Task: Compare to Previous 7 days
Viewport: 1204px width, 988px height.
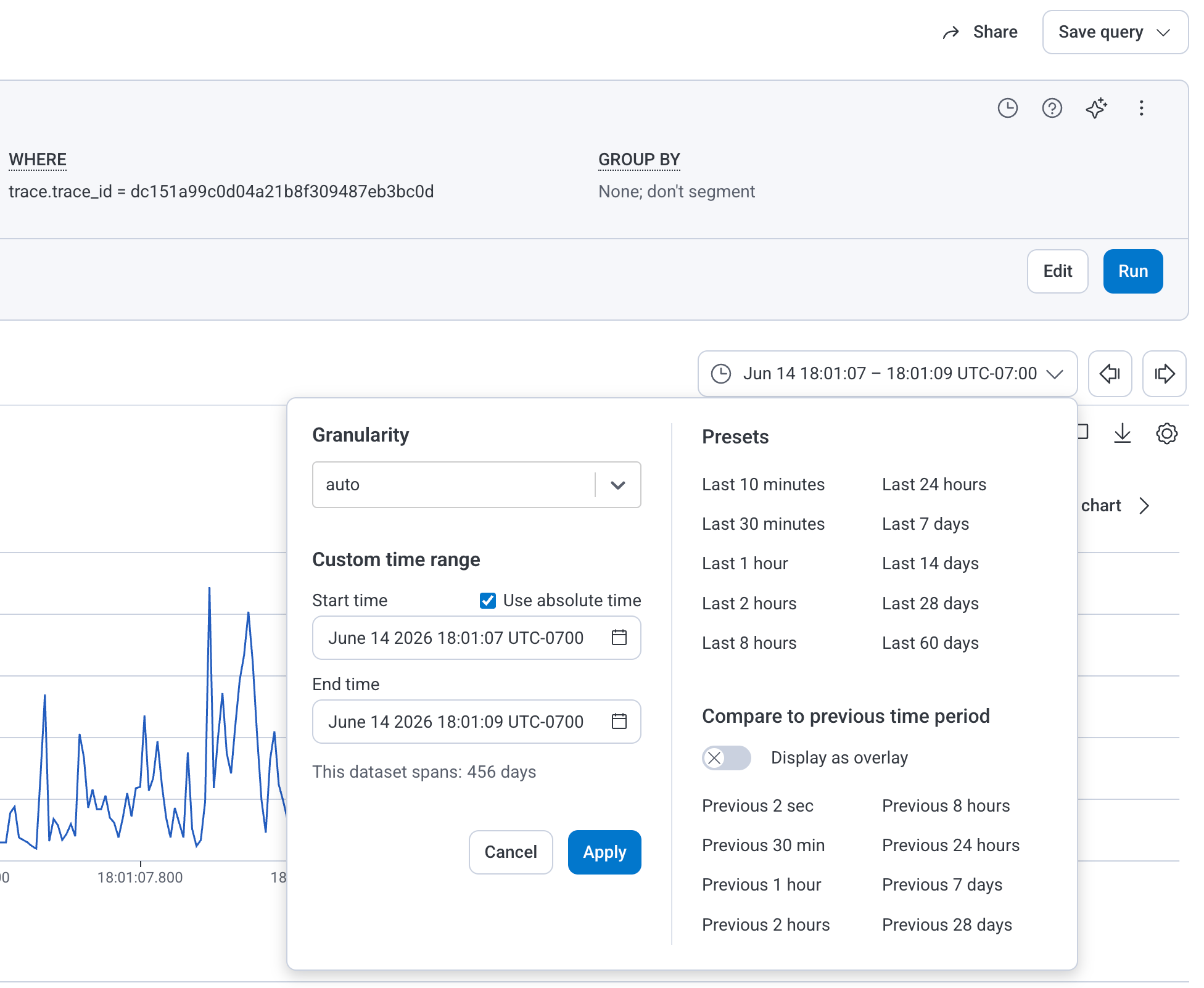Action: pos(942,885)
